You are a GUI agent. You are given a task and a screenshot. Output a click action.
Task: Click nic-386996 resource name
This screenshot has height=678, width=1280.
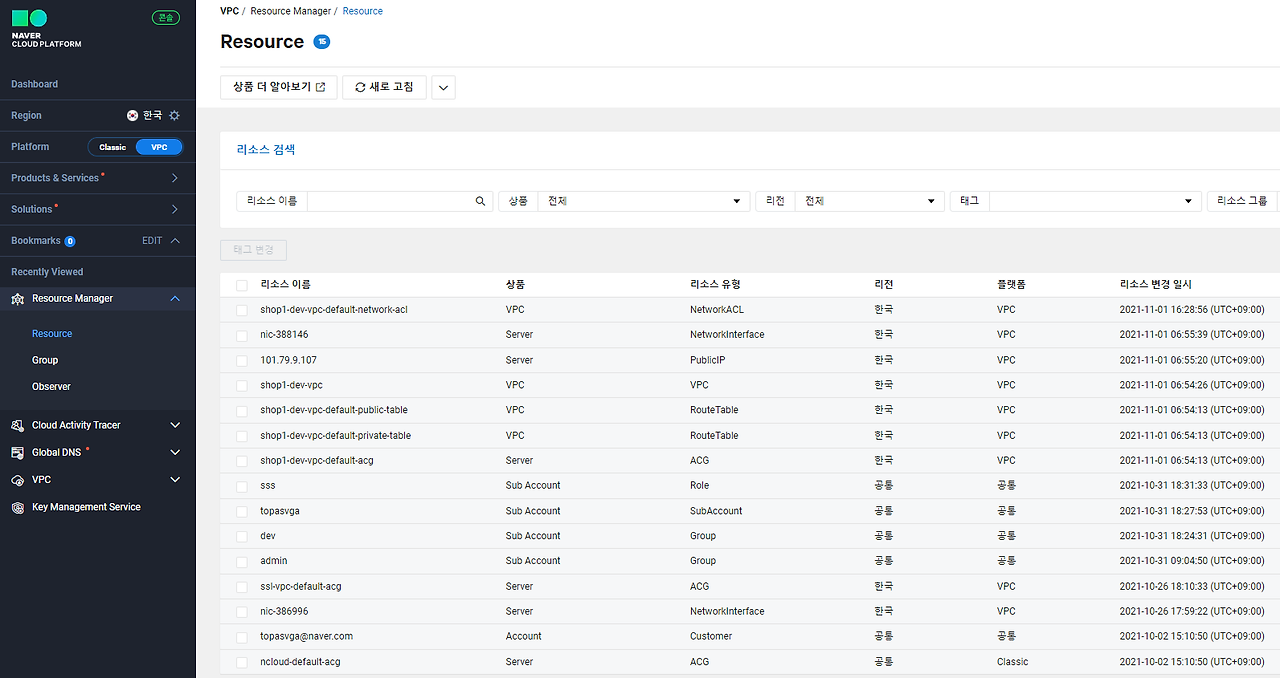pos(284,611)
